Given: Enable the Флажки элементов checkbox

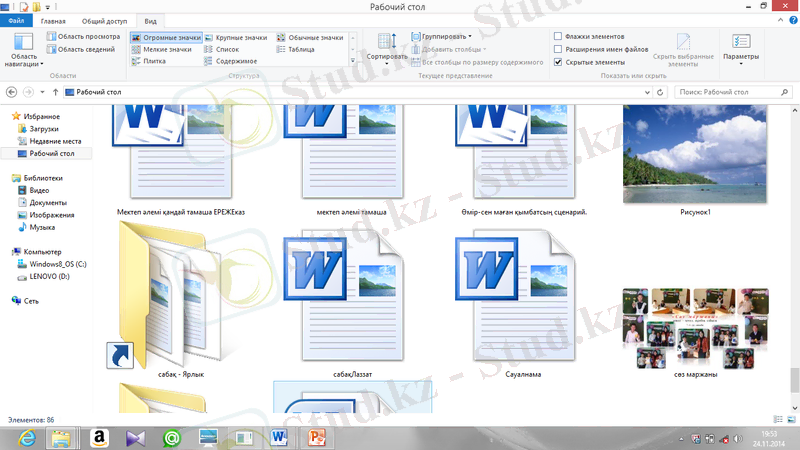Looking at the screenshot, I should tap(558, 36).
